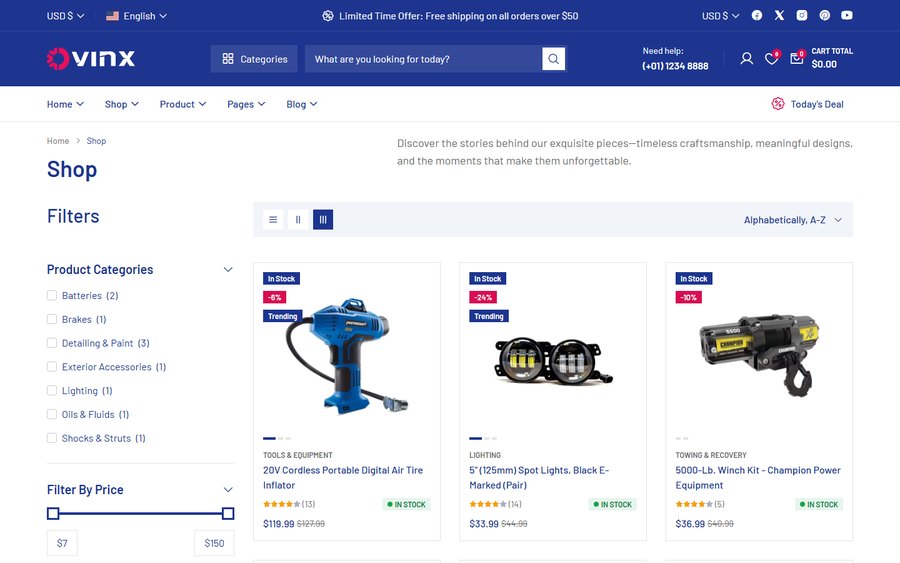Click the CART TOTAL $0.00 text

(x=832, y=58)
